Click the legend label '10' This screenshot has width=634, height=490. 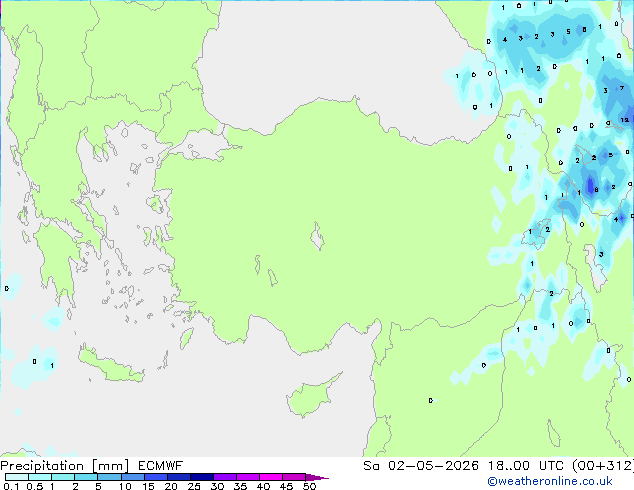[125, 486]
